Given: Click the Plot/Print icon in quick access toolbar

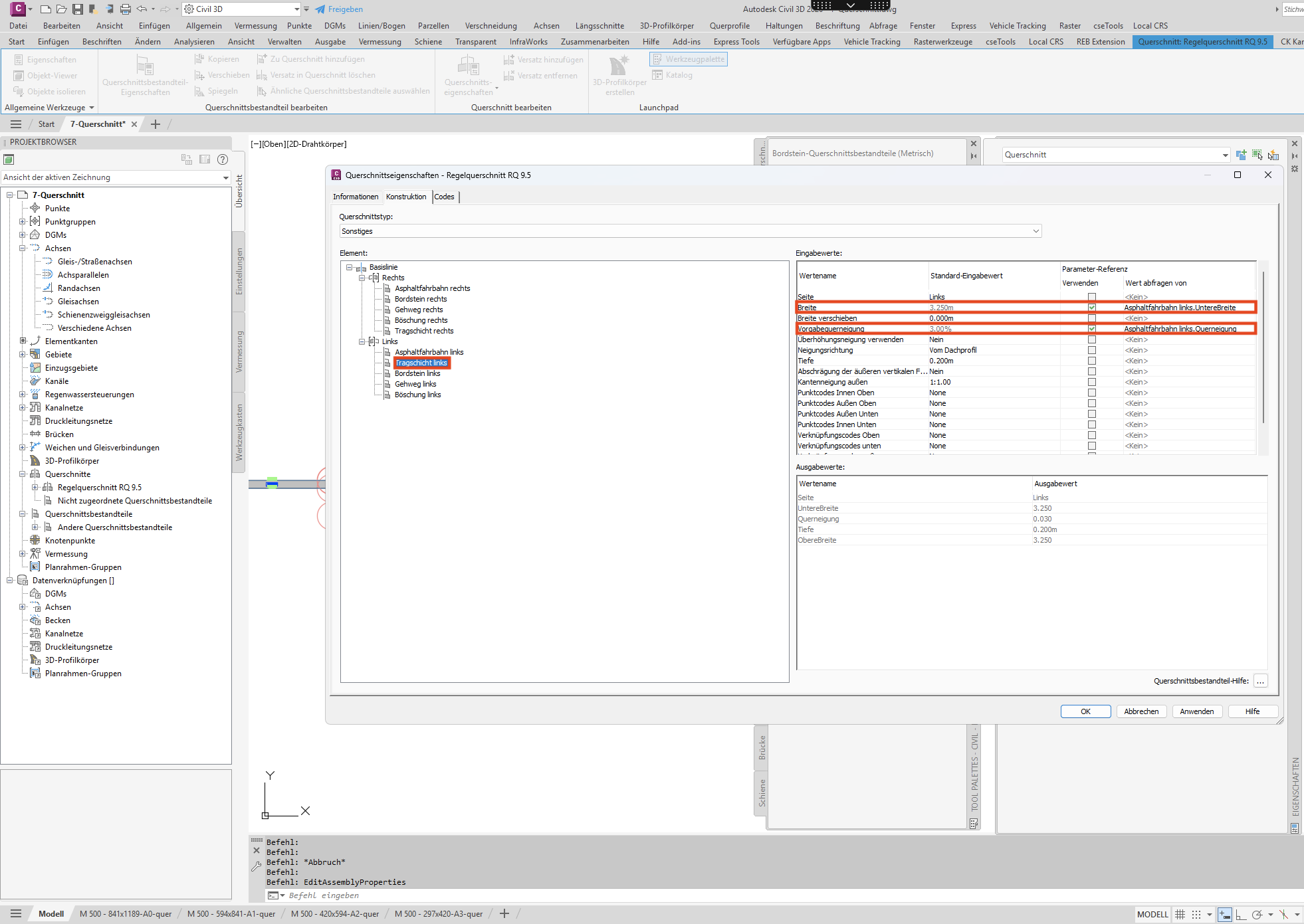Looking at the screenshot, I should (x=126, y=9).
